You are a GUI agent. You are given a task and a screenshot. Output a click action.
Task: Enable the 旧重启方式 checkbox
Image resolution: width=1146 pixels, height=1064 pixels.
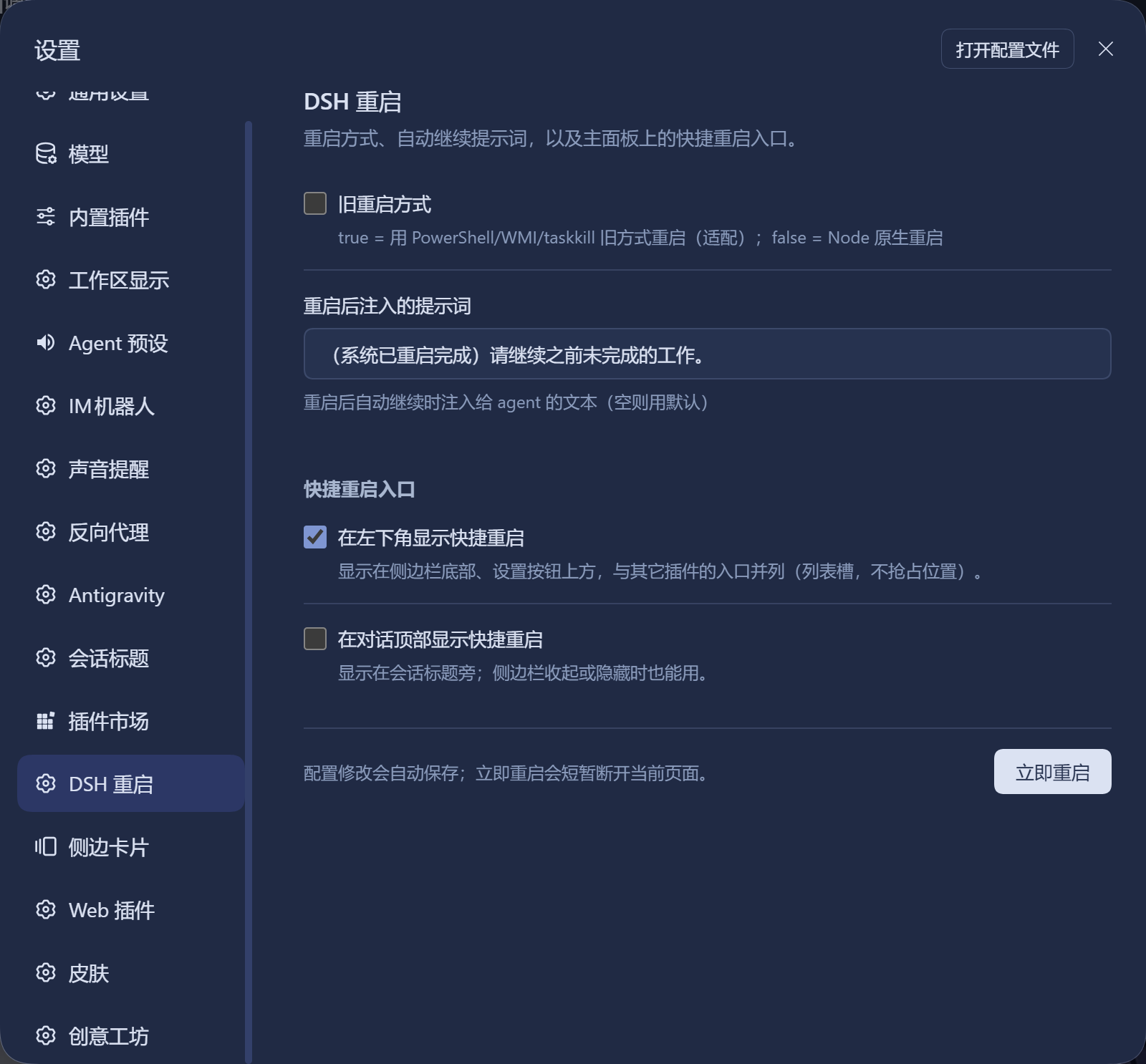(315, 203)
